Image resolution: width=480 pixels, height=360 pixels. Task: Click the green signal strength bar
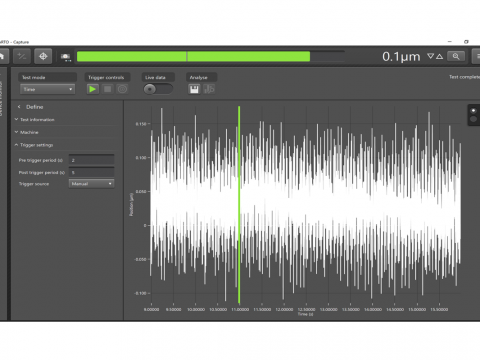[193, 56]
